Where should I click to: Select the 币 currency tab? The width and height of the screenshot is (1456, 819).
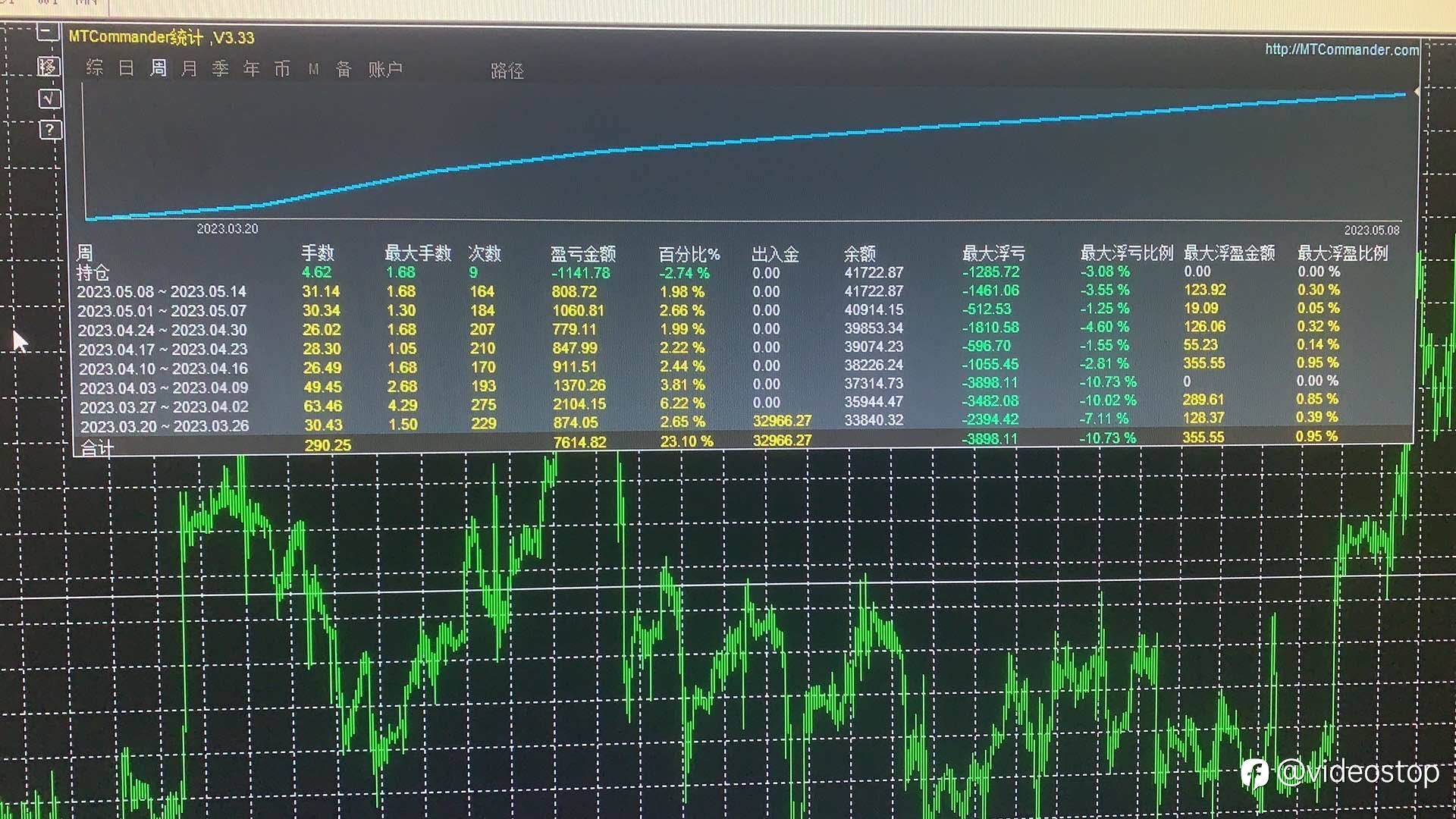pos(282,69)
